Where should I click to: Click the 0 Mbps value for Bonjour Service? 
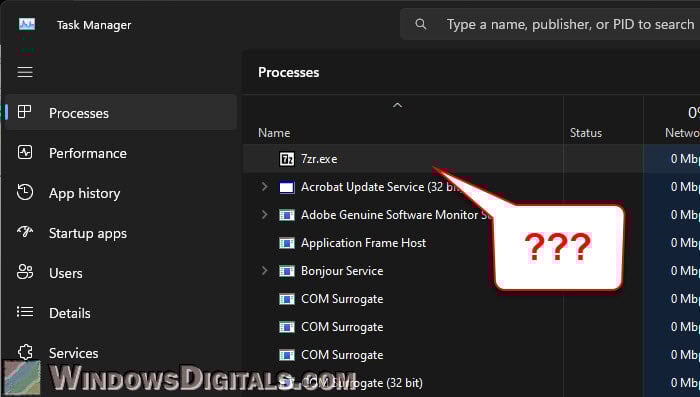685,271
